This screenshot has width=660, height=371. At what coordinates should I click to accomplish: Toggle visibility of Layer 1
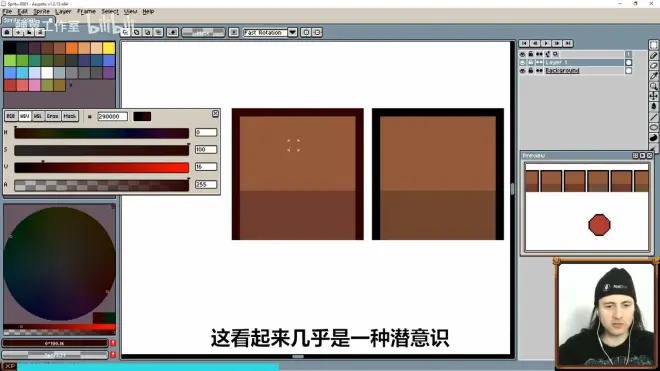point(522,62)
